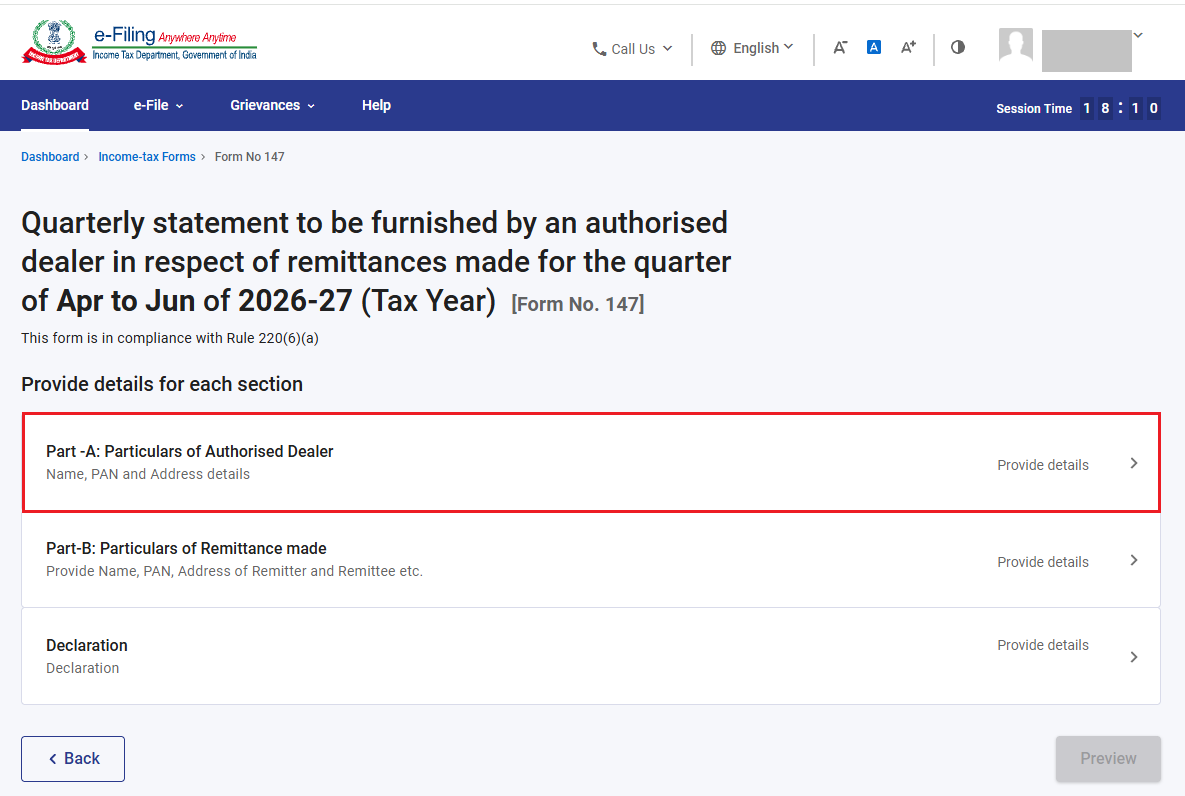Follow the Income-tax Forms breadcrumb link
This screenshot has height=796, width=1185.
point(147,156)
